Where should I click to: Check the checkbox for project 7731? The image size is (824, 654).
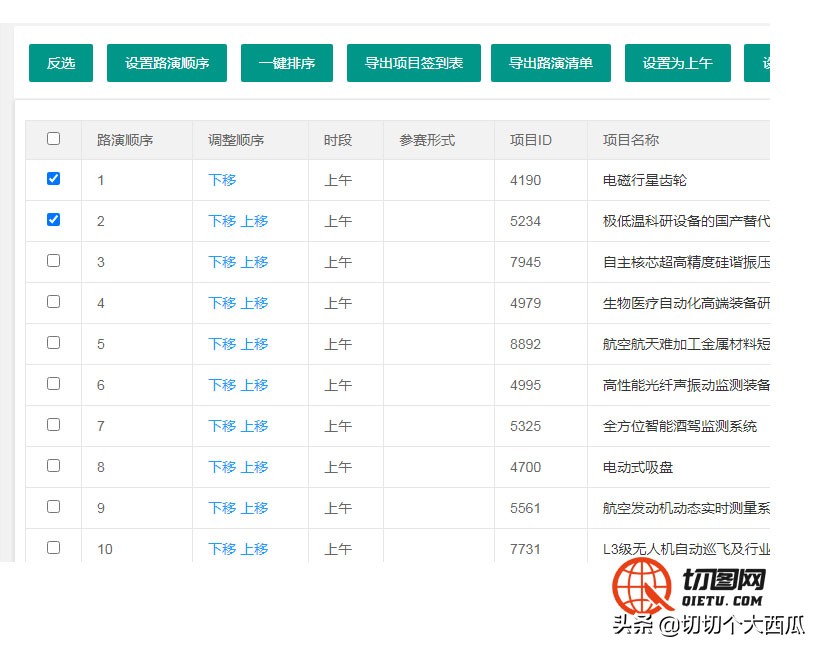click(53, 548)
